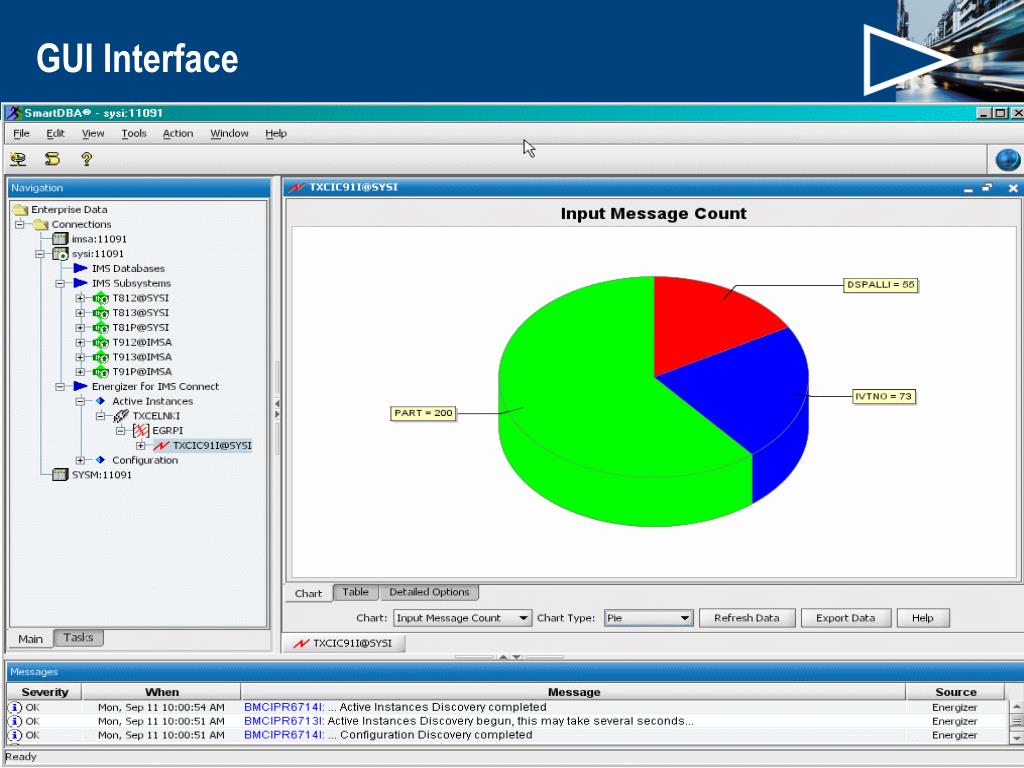Click the Severity column header
Image resolution: width=1024 pixels, height=768 pixels.
pyautogui.click(x=44, y=692)
